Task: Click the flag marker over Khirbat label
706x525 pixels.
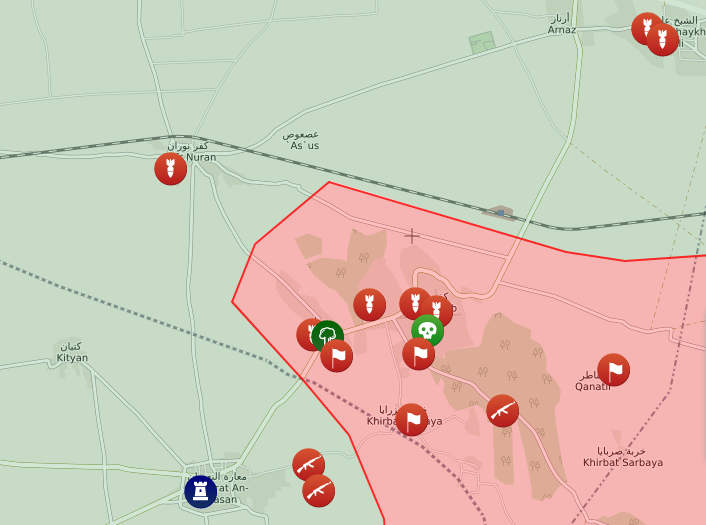Action: tap(412, 420)
